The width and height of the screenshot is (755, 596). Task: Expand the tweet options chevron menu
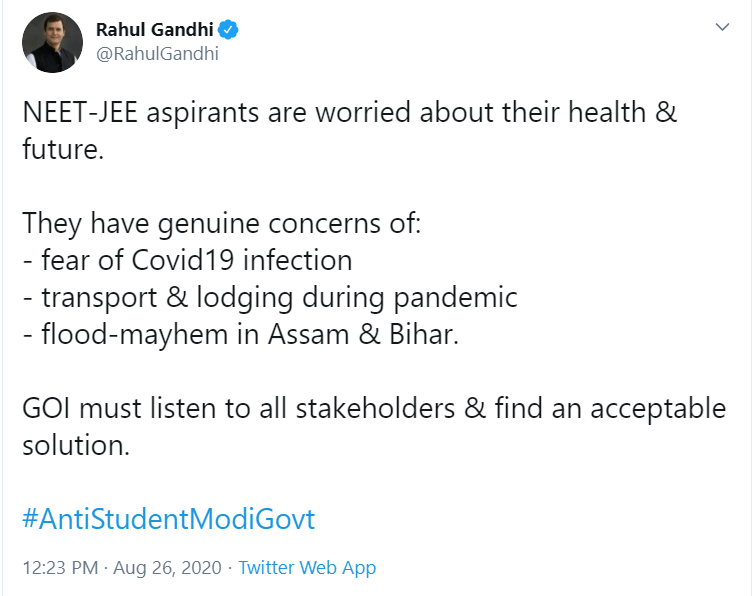click(722, 29)
